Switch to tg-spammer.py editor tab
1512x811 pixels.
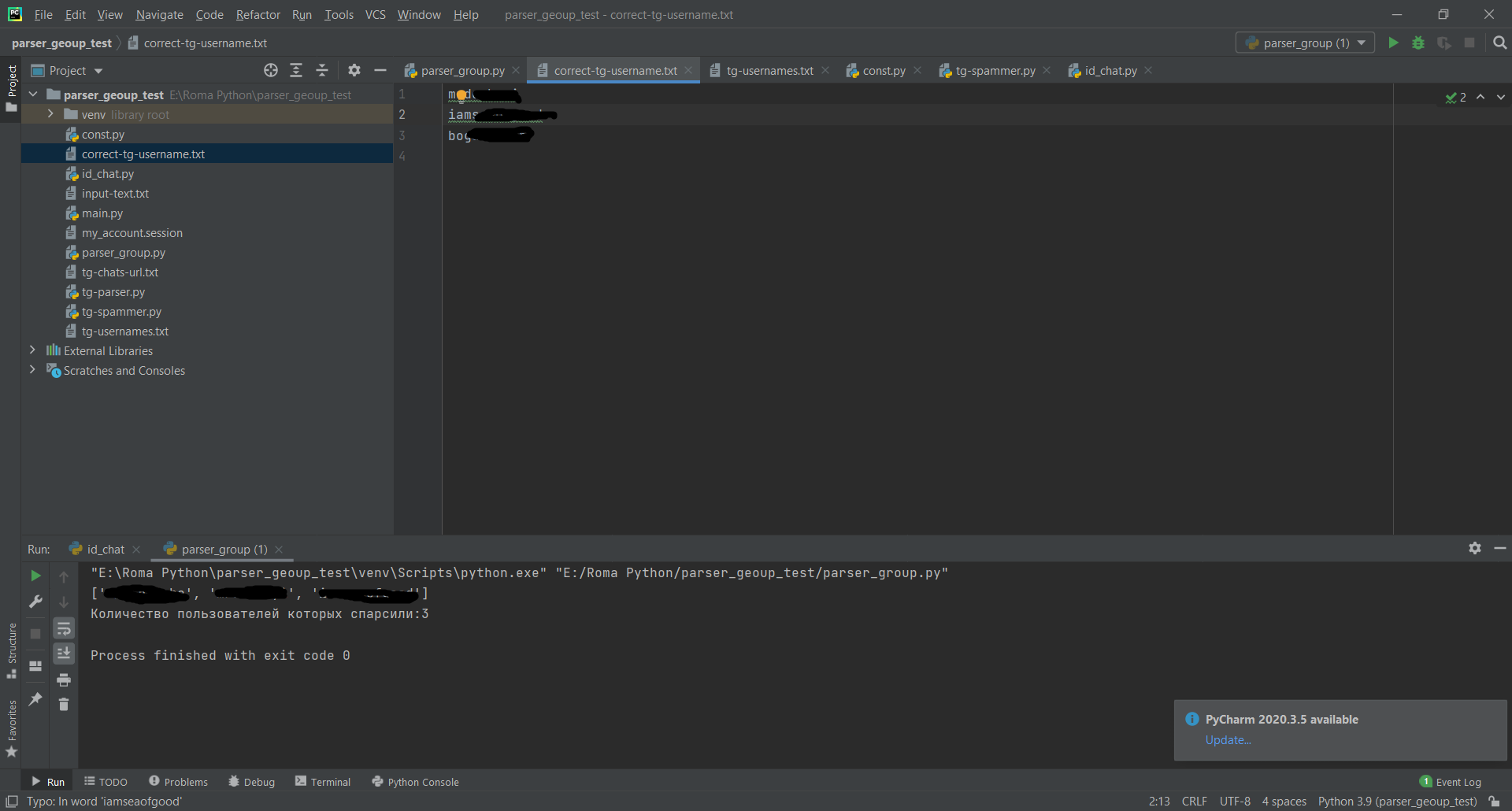point(995,71)
